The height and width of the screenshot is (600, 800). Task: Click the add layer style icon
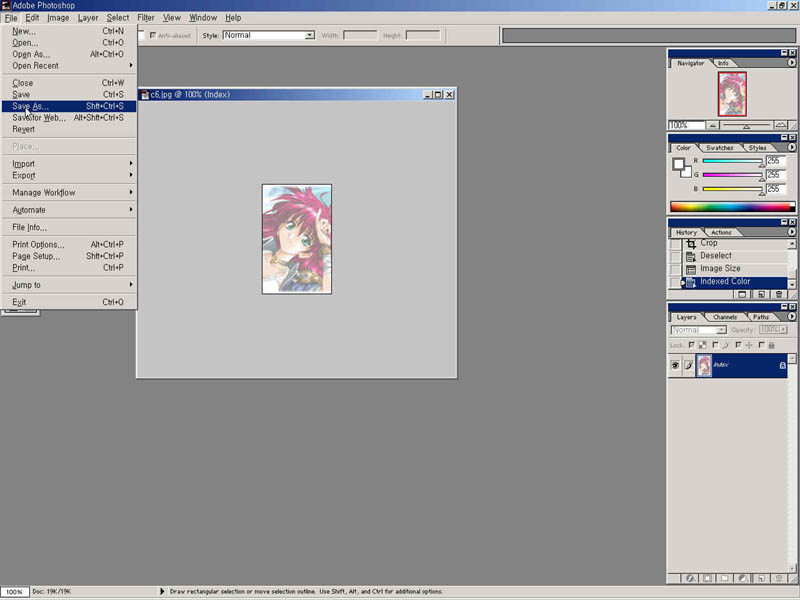[x=690, y=578]
